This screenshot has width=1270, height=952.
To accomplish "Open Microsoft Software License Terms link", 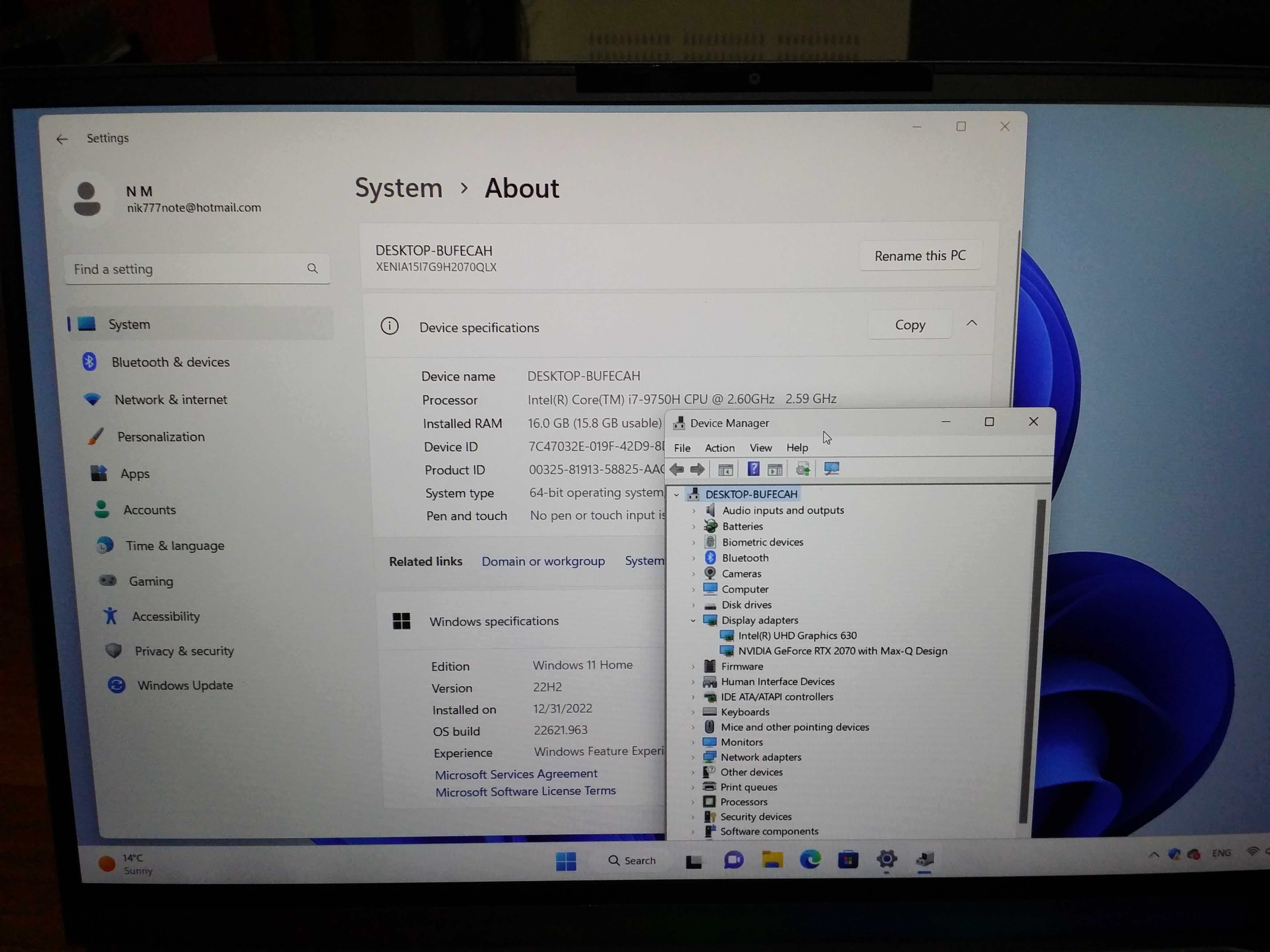I will click(525, 791).
